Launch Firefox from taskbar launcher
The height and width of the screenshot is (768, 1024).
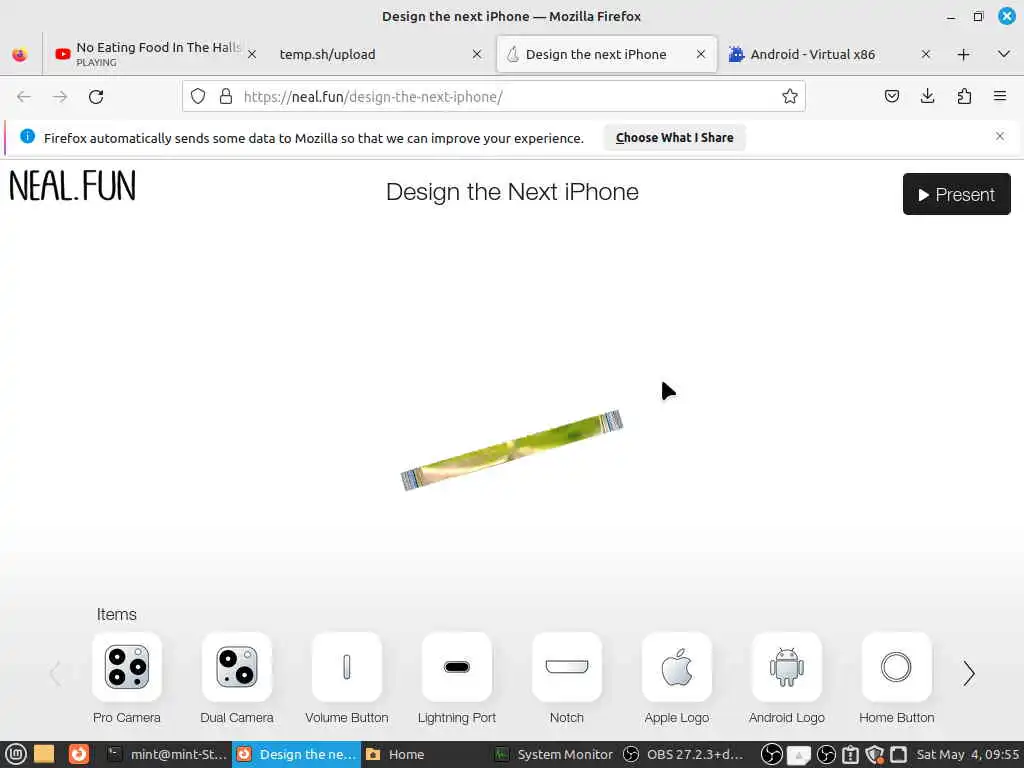[78, 754]
